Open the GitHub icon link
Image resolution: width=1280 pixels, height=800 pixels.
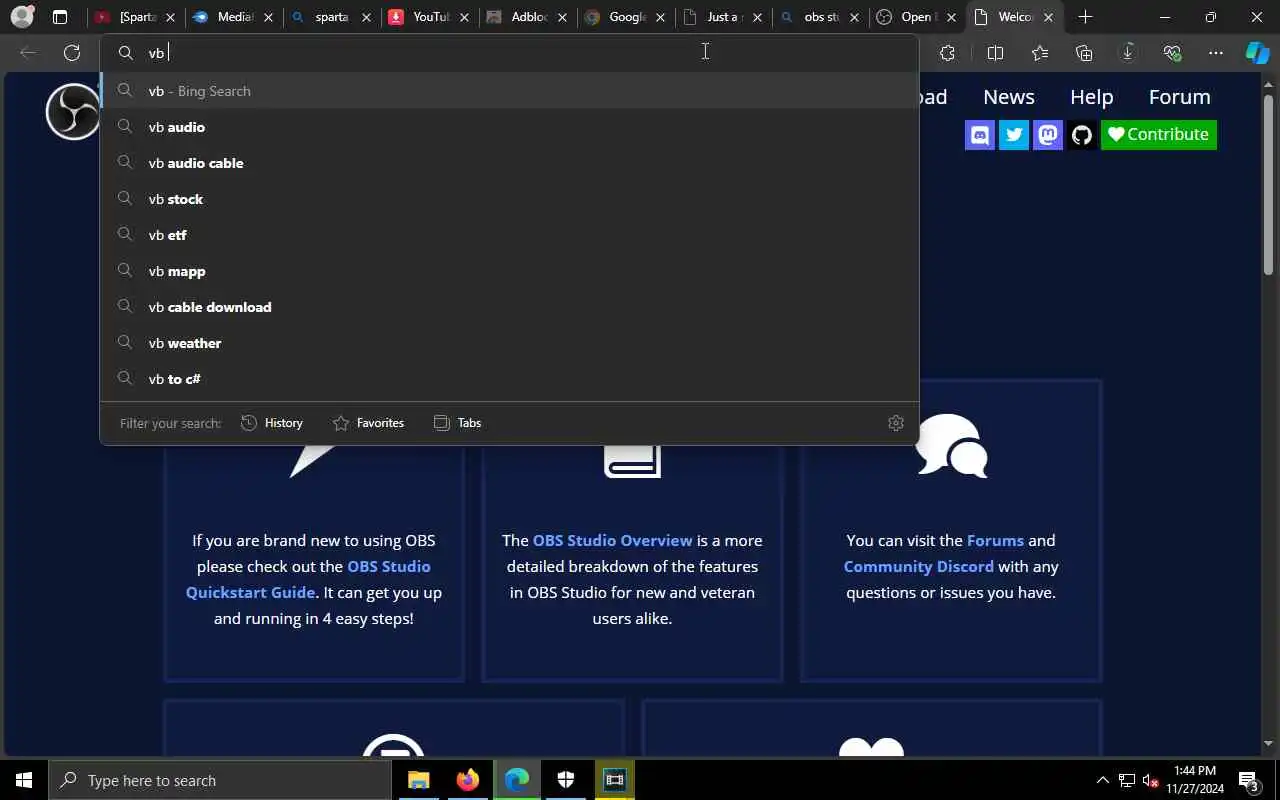(x=1082, y=134)
